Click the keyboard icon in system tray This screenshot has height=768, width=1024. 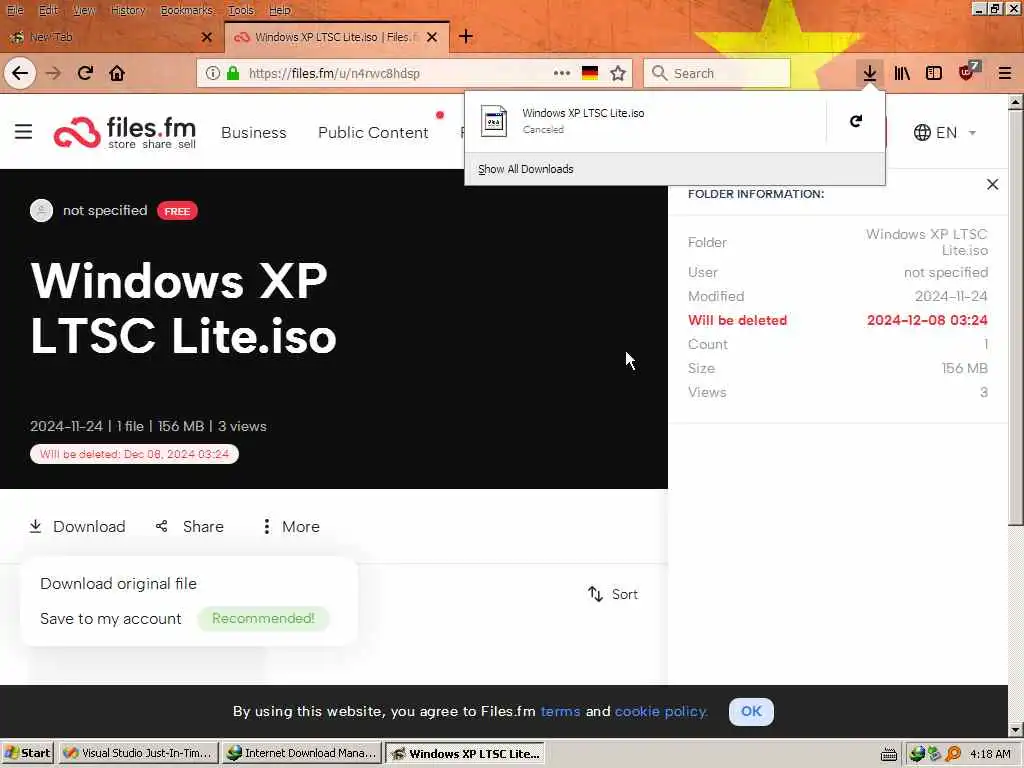888,754
